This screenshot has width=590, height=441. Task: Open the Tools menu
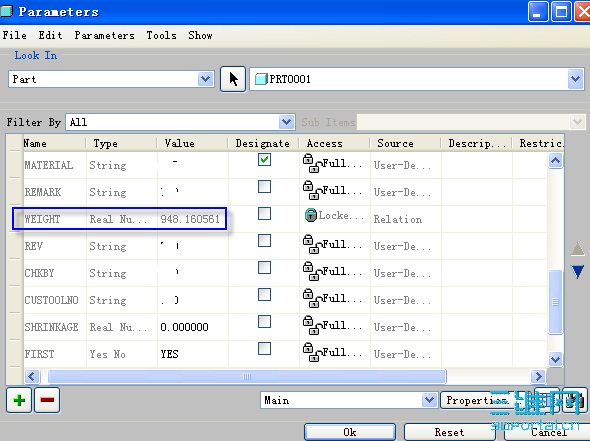coord(161,35)
